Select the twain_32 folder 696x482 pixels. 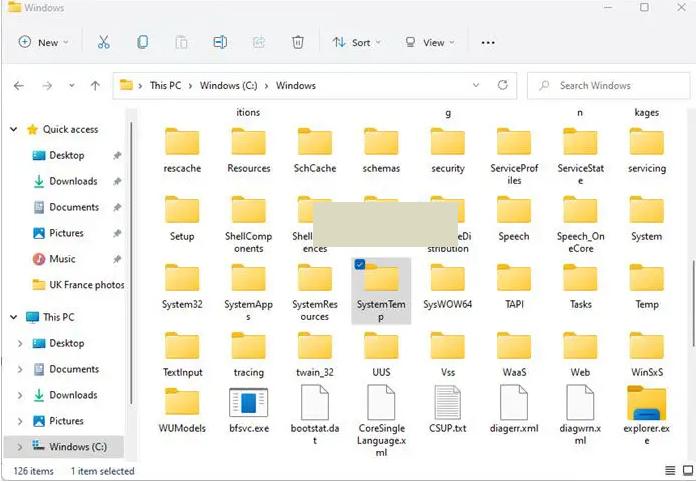point(315,355)
